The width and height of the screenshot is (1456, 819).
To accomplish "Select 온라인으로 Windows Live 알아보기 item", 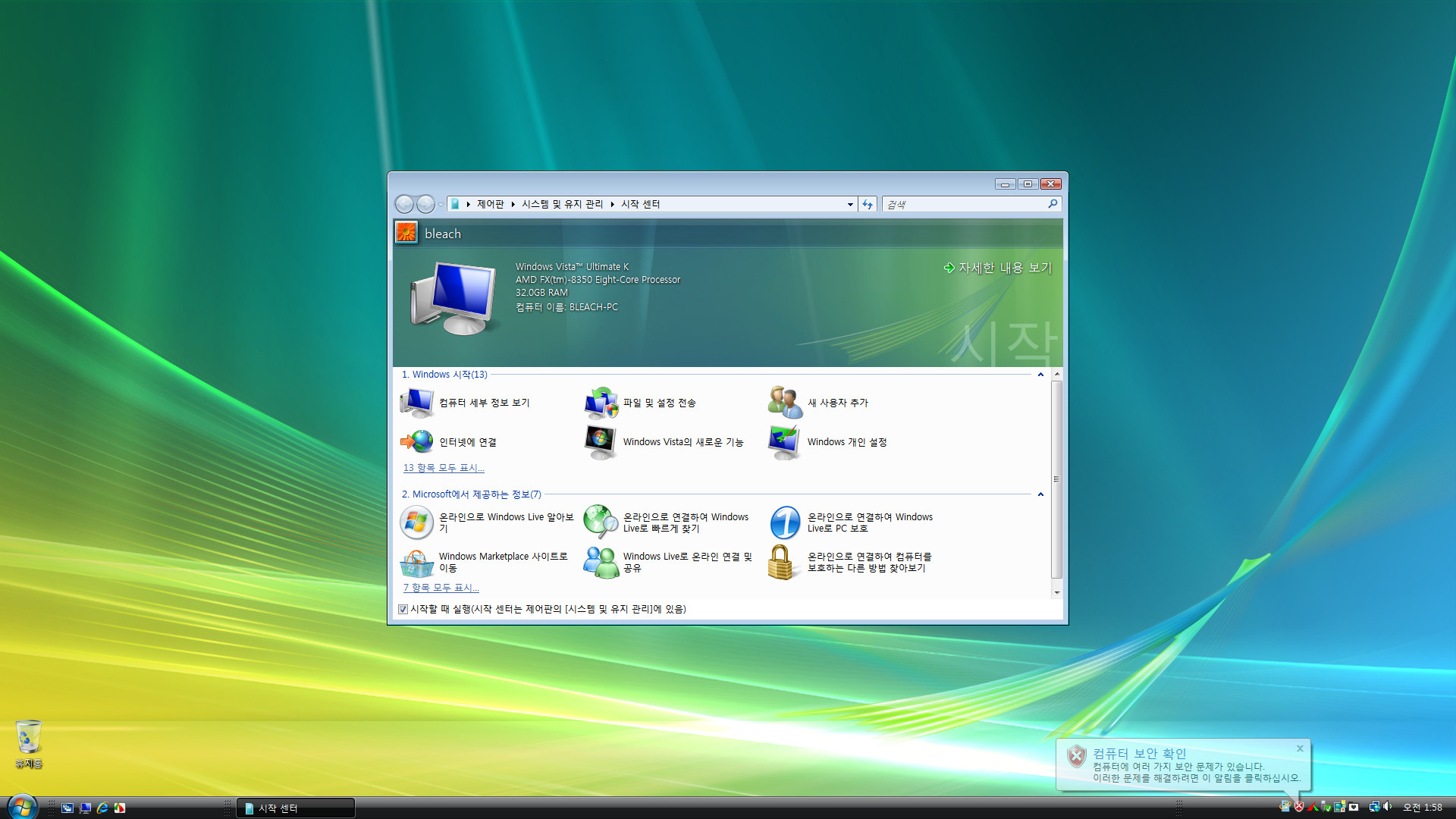I will (x=487, y=522).
